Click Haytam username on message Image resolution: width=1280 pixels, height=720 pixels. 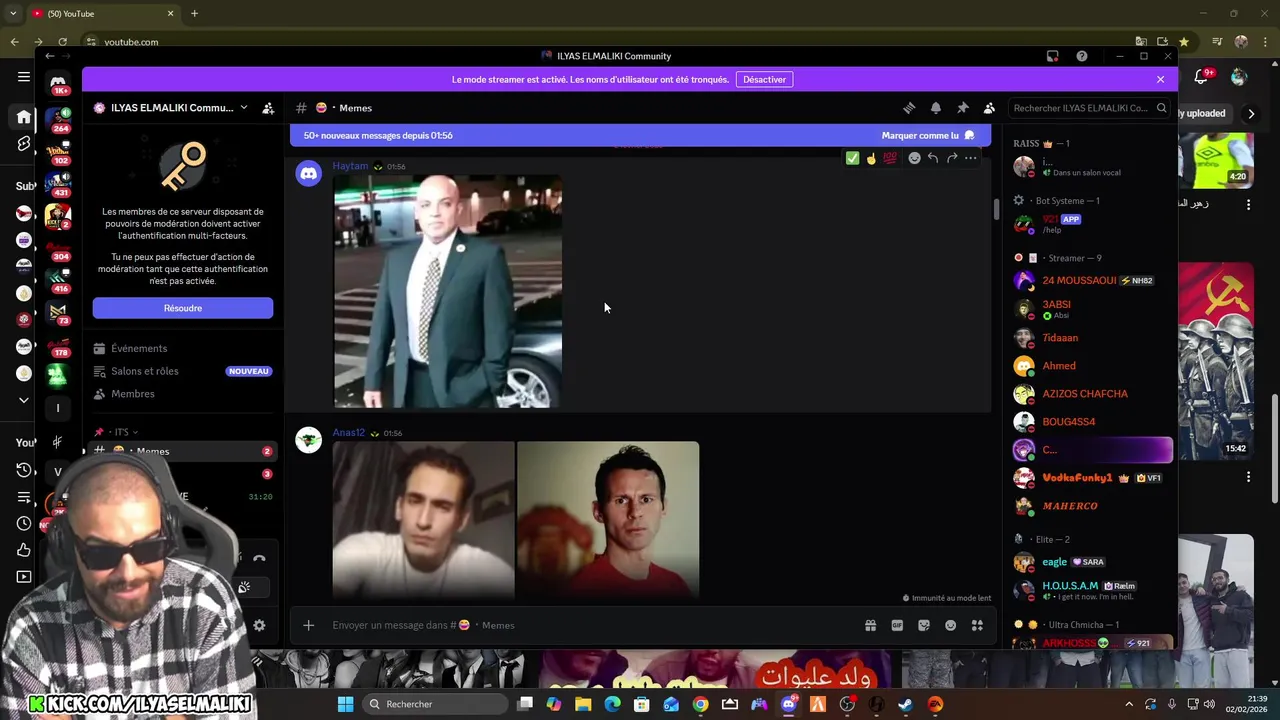tap(350, 166)
